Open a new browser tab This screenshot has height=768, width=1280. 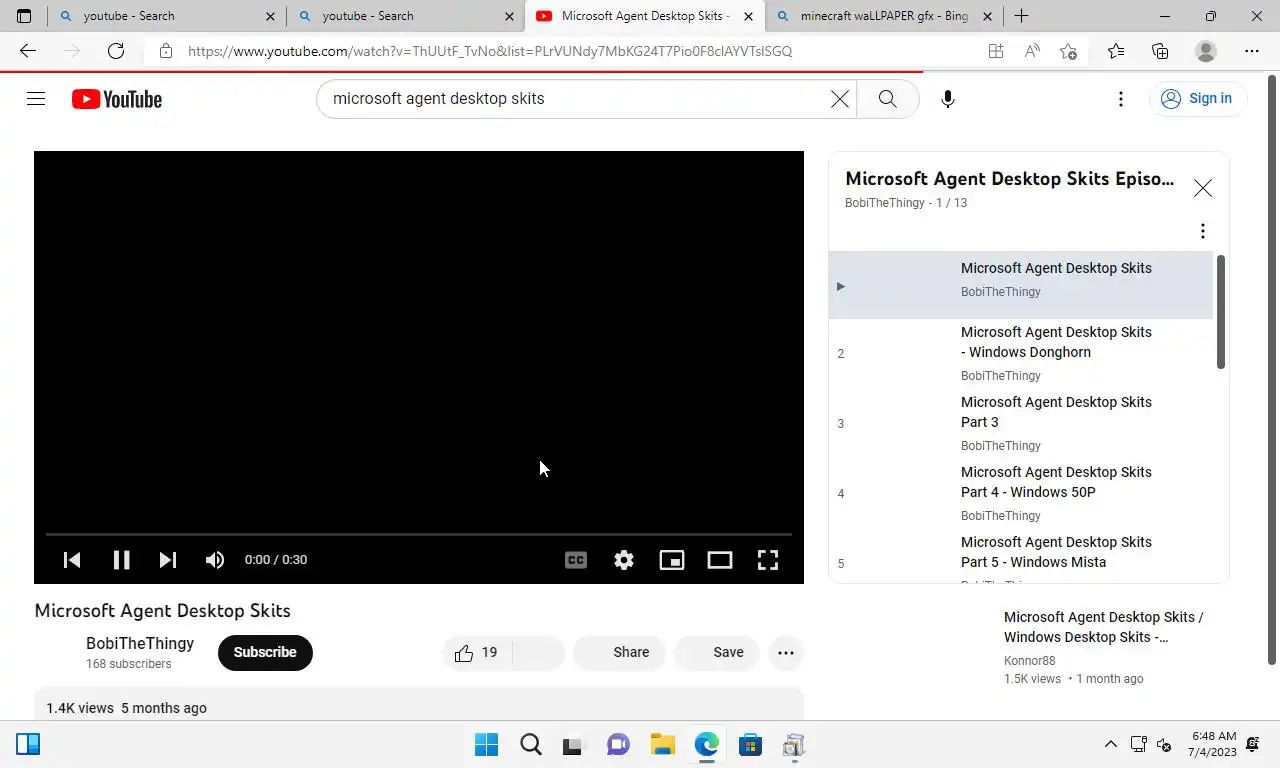point(1021,16)
